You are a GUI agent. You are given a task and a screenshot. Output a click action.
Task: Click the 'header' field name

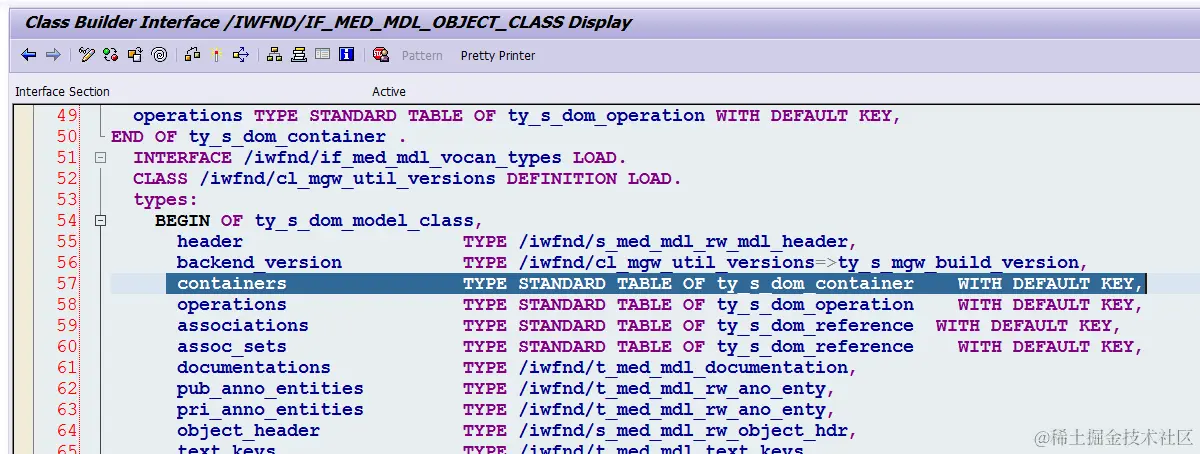point(210,241)
